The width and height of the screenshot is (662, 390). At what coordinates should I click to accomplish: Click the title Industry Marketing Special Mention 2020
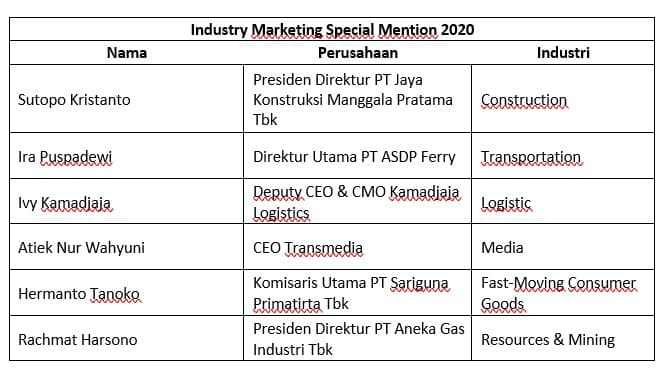tap(332, 30)
